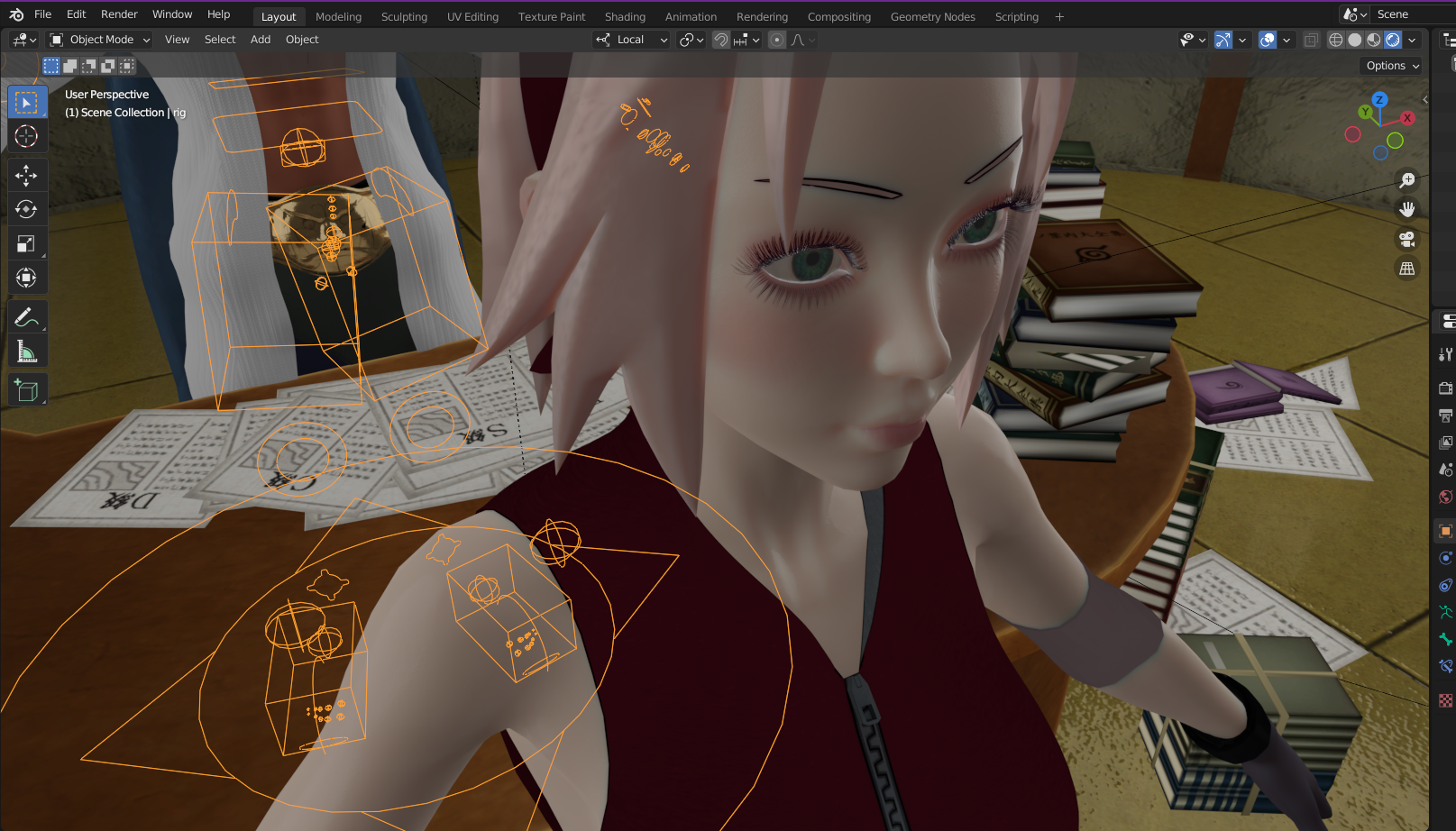
Task: Open the Object Mode dropdown
Action: (x=100, y=40)
